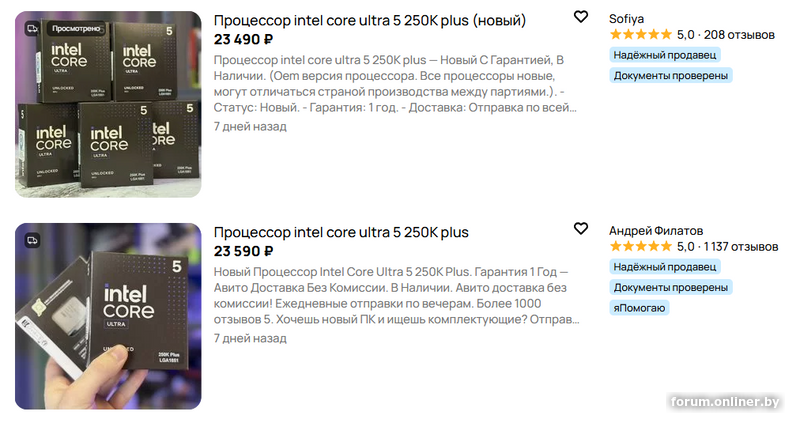
Task: Click Андрей Филатов's five-star rating icons
Action: pyautogui.click(x=640, y=247)
